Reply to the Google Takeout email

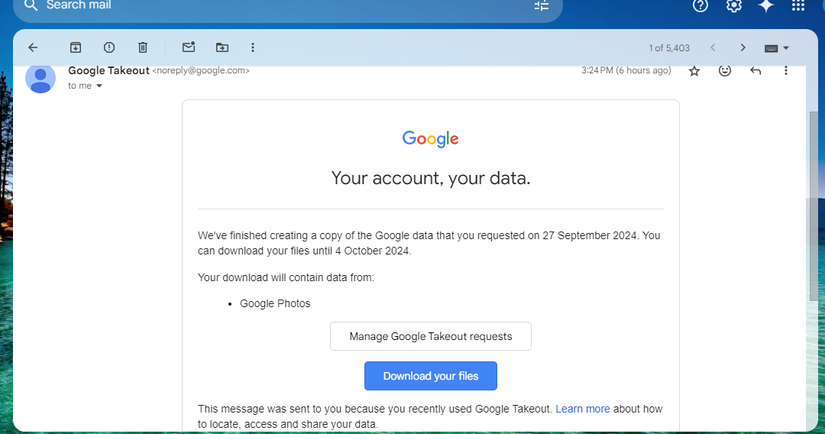pyautogui.click(x=755, y=71)
